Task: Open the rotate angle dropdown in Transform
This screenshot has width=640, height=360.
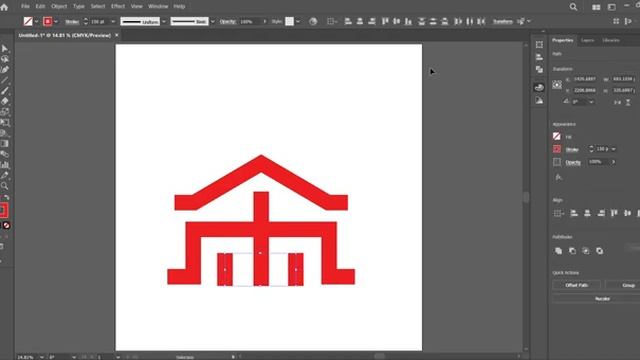Action: [591, 102]
